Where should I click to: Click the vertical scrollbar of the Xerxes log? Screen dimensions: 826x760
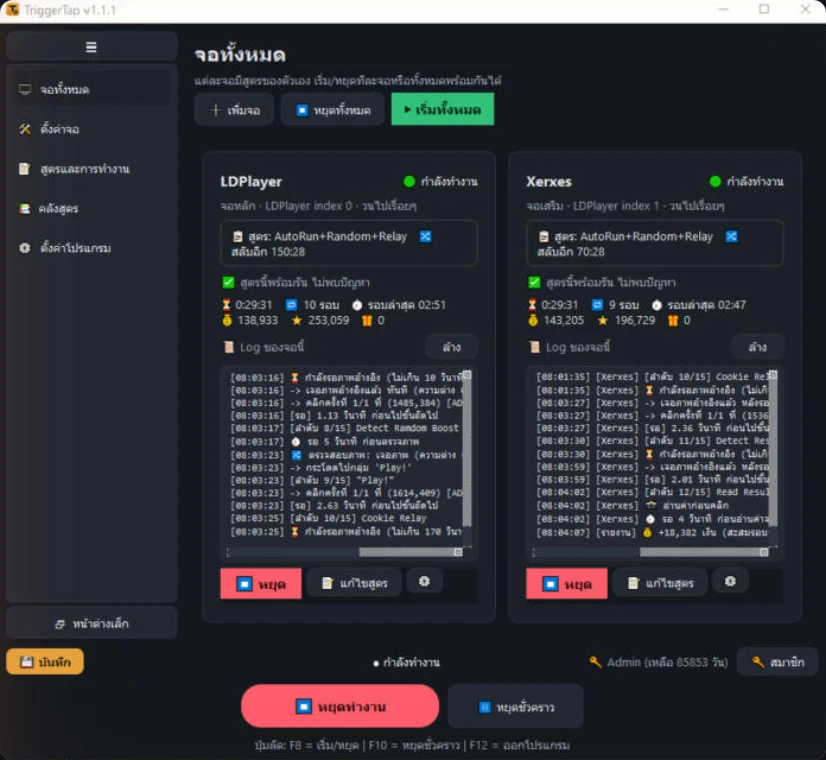(x=773, y=448)
